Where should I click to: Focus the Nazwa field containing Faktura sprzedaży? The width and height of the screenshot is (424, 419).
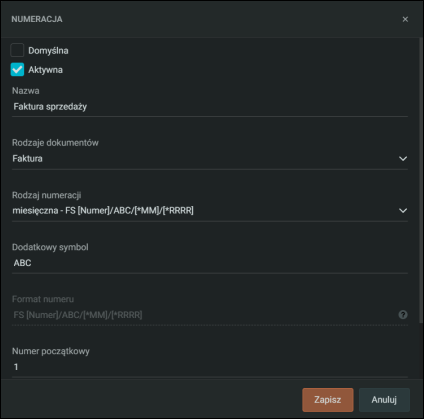pos(210,107)
